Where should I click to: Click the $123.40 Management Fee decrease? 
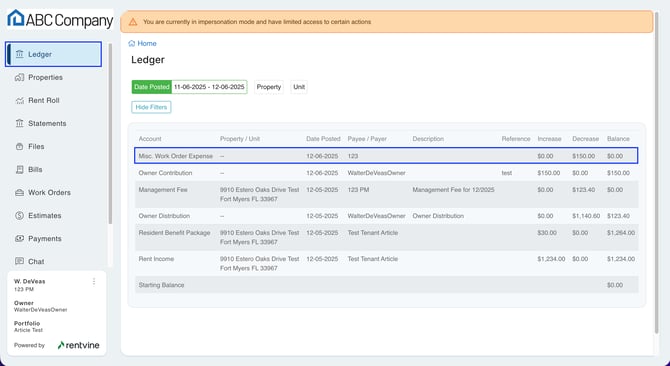[x=584, y=190]
